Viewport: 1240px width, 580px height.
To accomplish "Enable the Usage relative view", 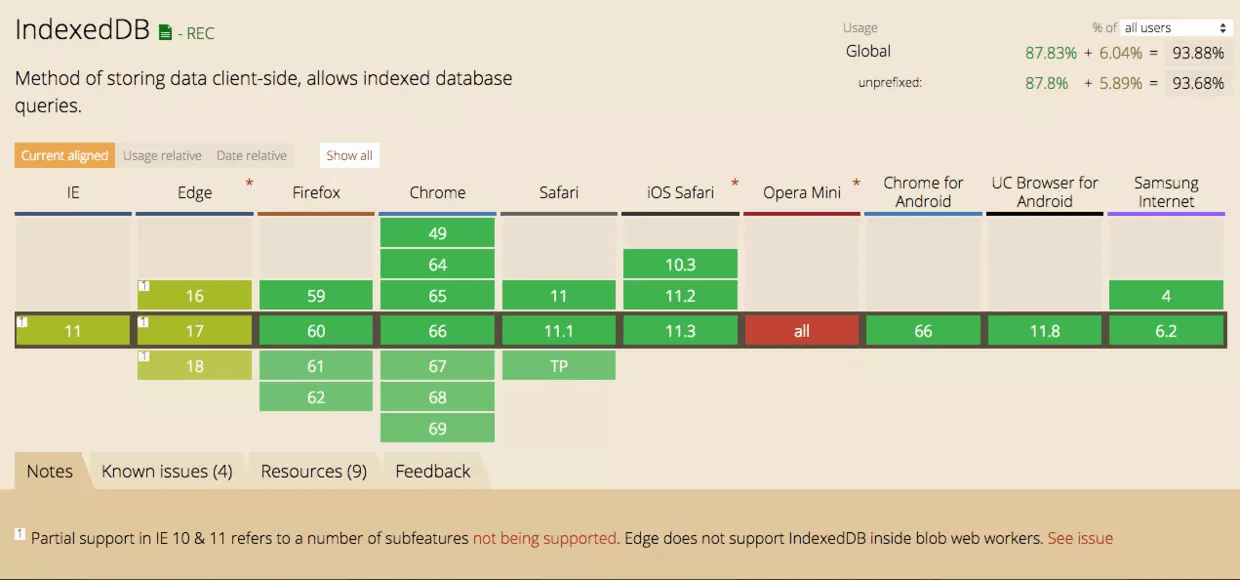I will [x=162, y=155].
